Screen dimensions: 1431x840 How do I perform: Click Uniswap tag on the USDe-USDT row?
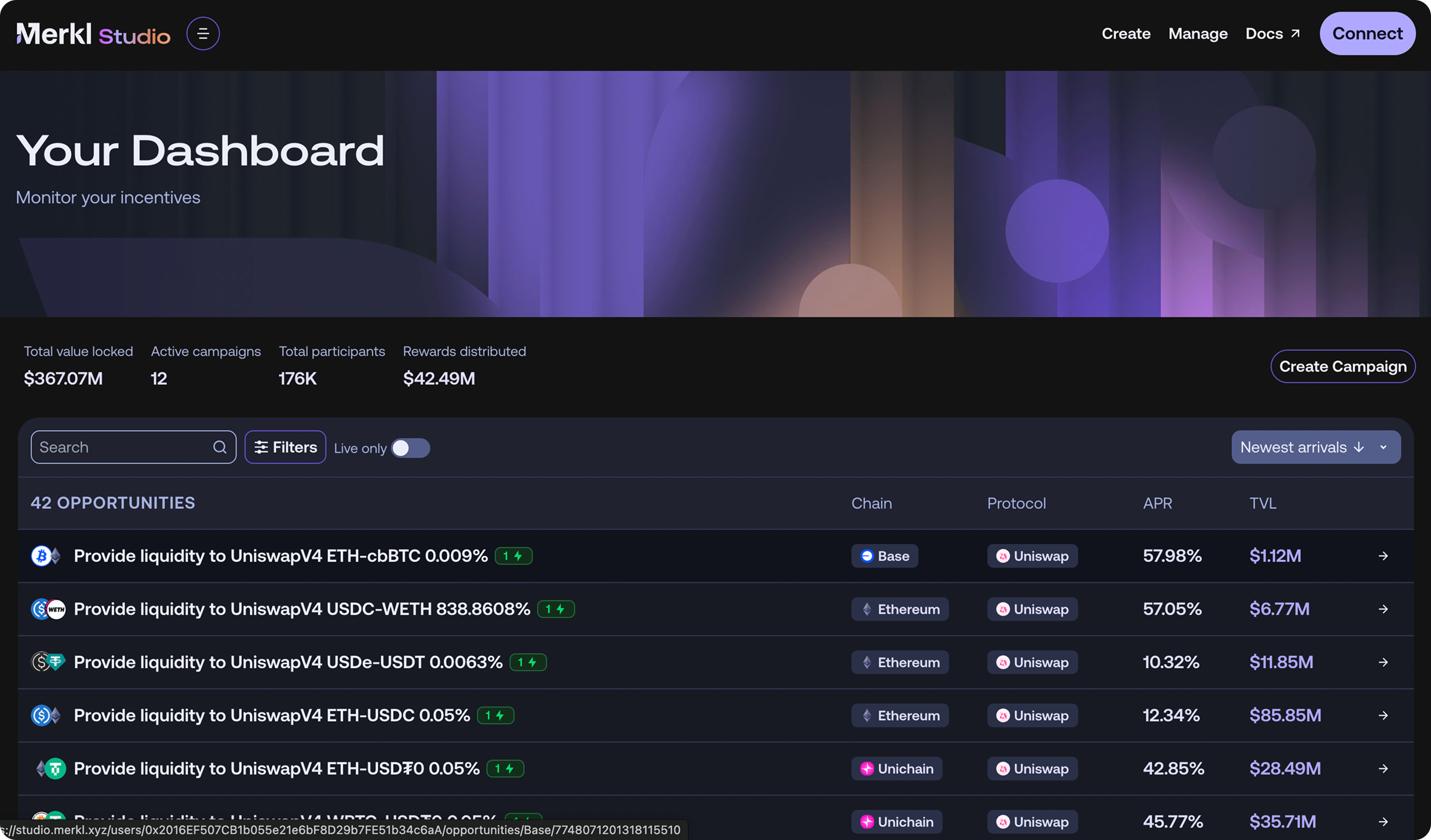[1032, 662]
